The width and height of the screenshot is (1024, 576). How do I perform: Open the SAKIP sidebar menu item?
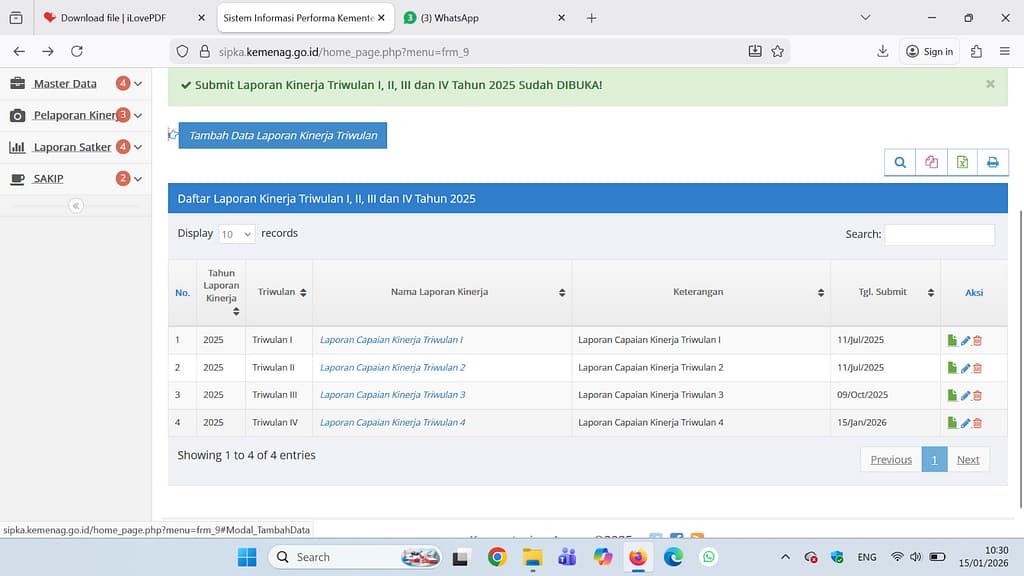click(48, 179)
